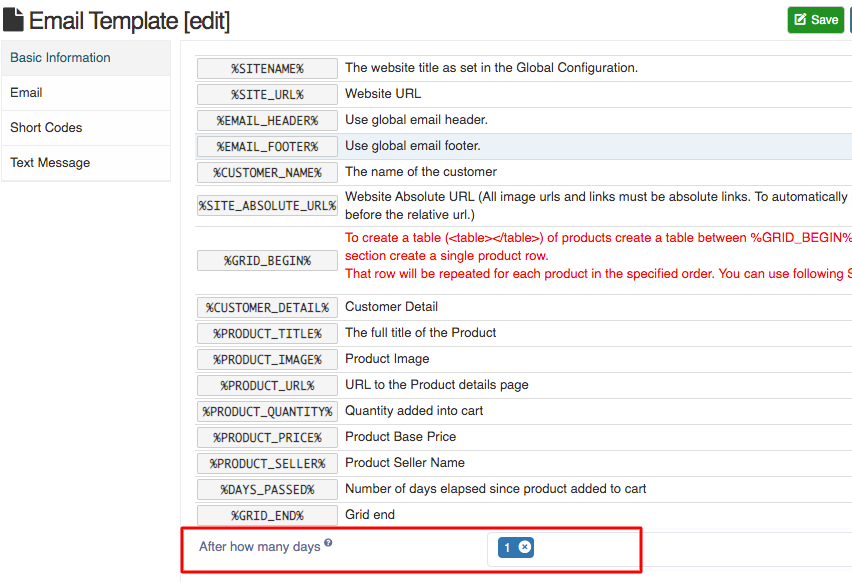
Task: Click the Save button
Action: coord(816,20)
